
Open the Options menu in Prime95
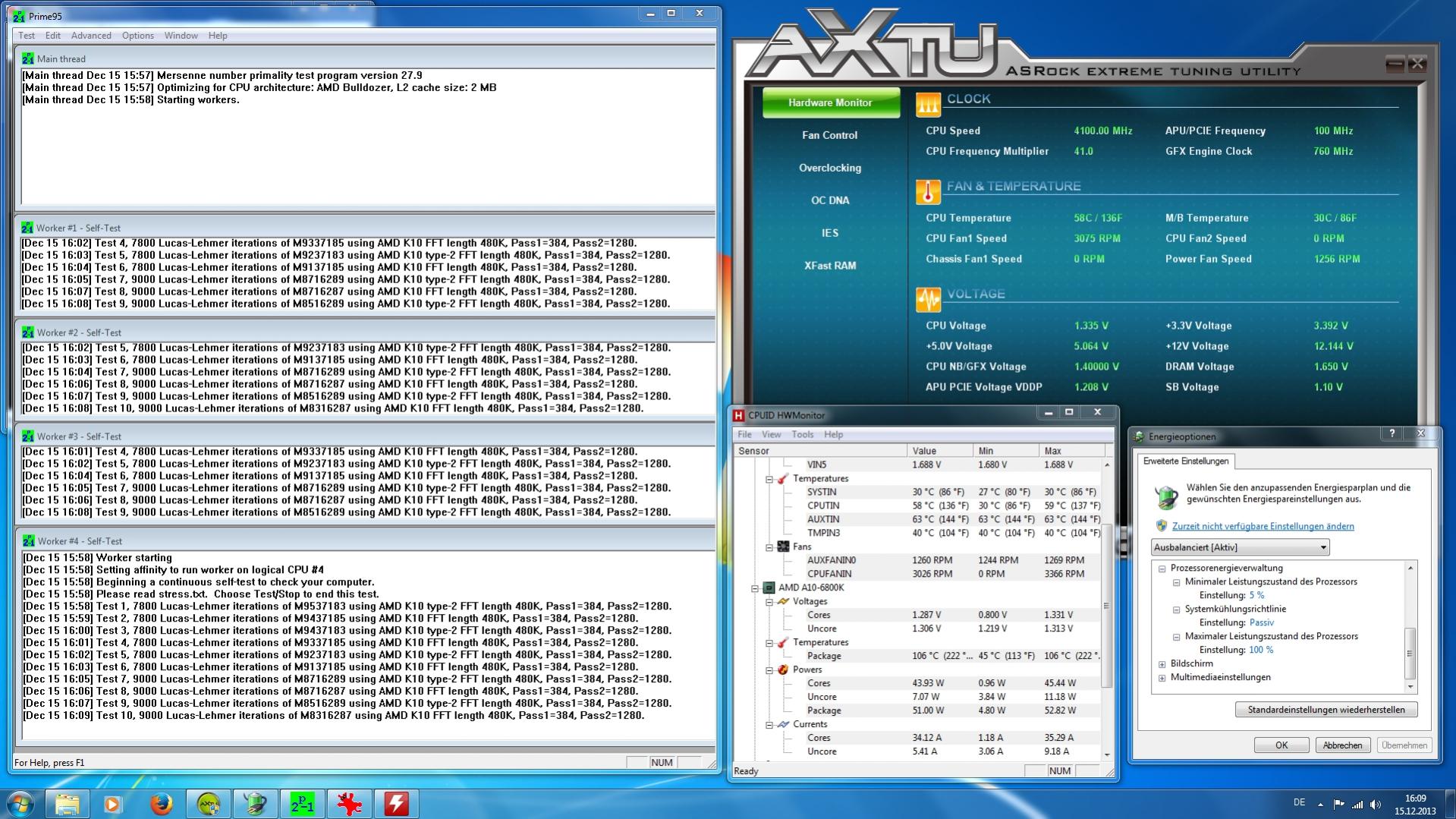(x=138, y=36)
